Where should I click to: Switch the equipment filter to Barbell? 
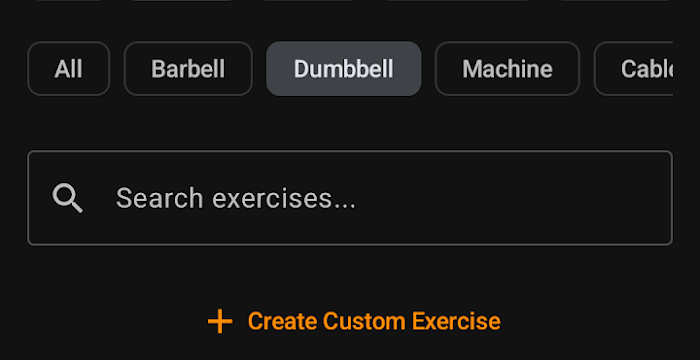[x=188, y=69]
